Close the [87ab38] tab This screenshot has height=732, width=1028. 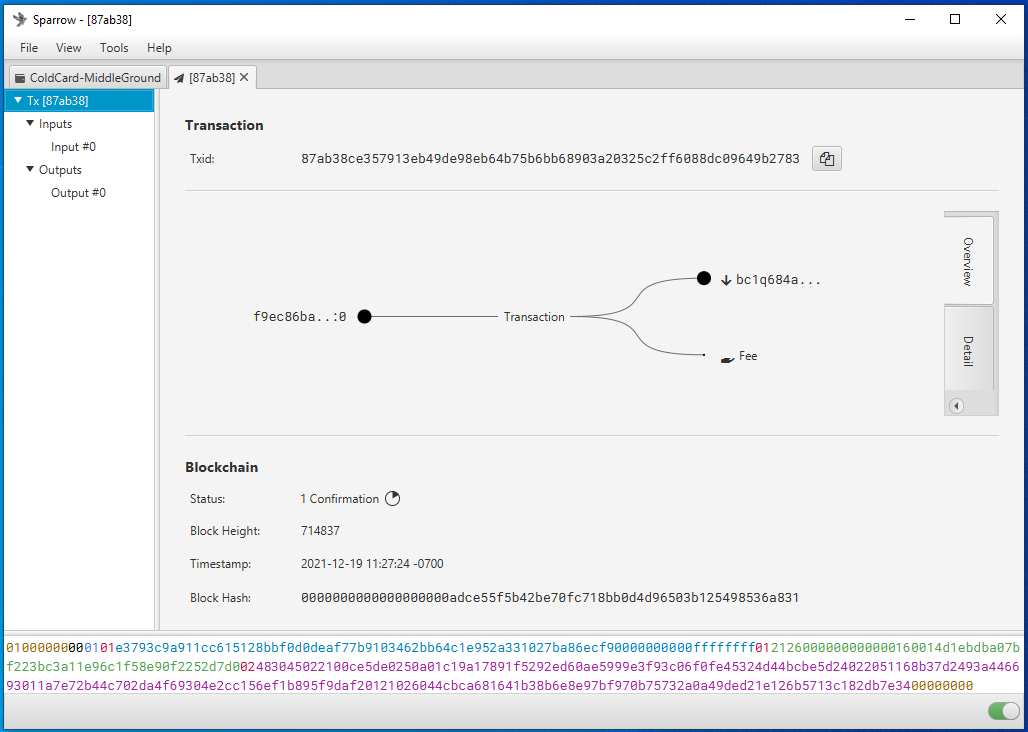point(244,77)
